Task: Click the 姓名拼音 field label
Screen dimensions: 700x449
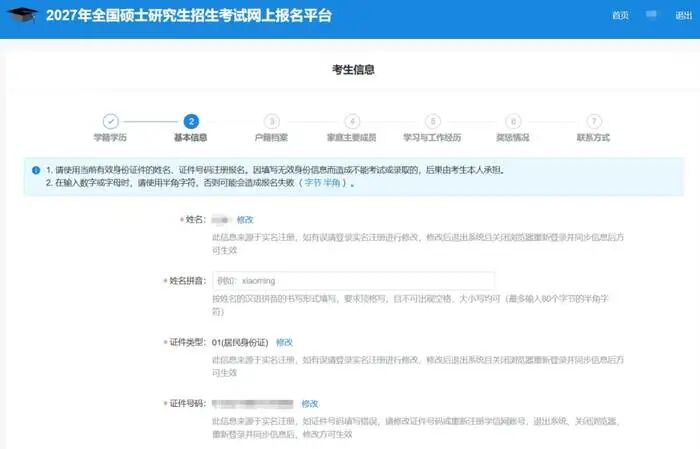Action: coord(187,281)
